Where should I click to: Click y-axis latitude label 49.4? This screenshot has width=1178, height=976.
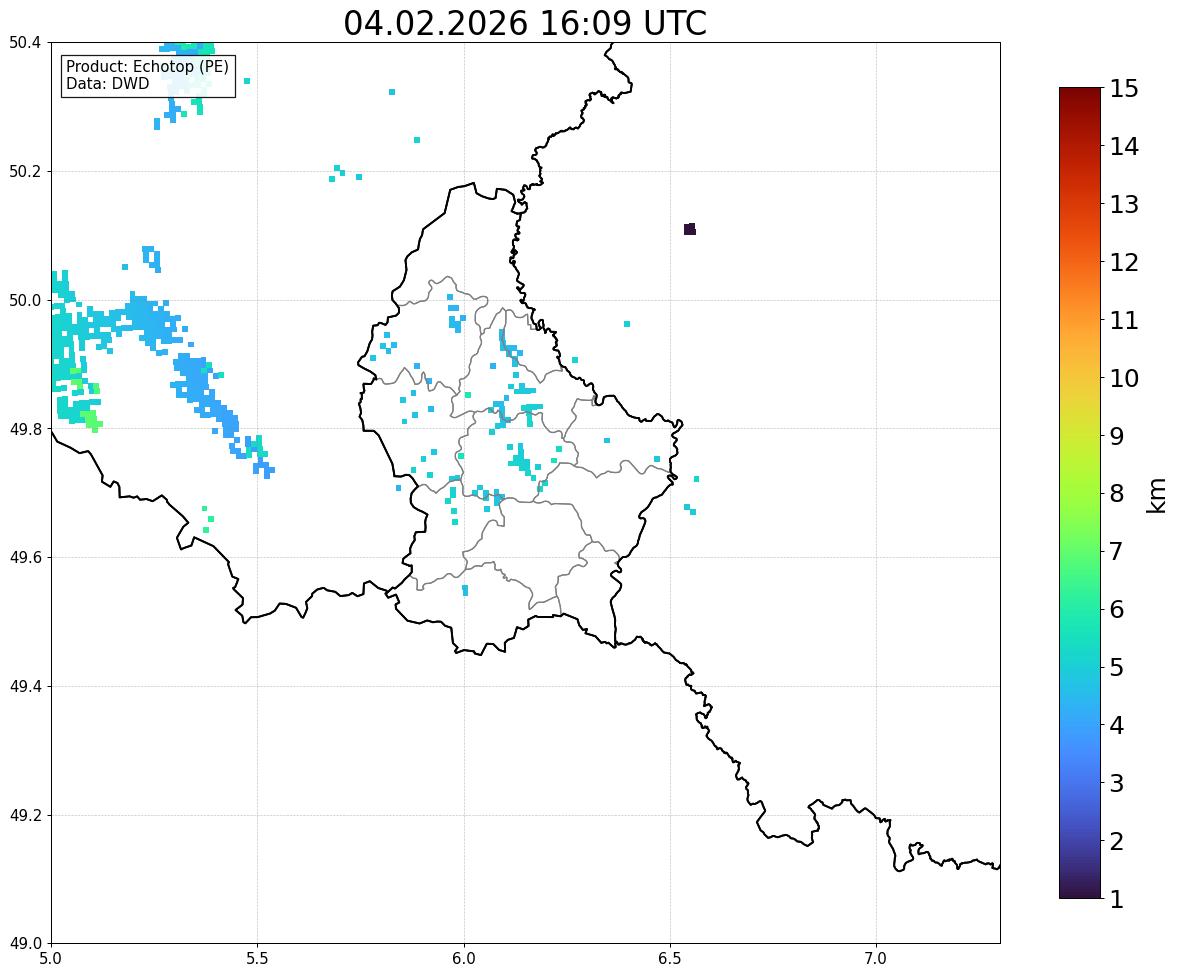click(x=24, y=687)
